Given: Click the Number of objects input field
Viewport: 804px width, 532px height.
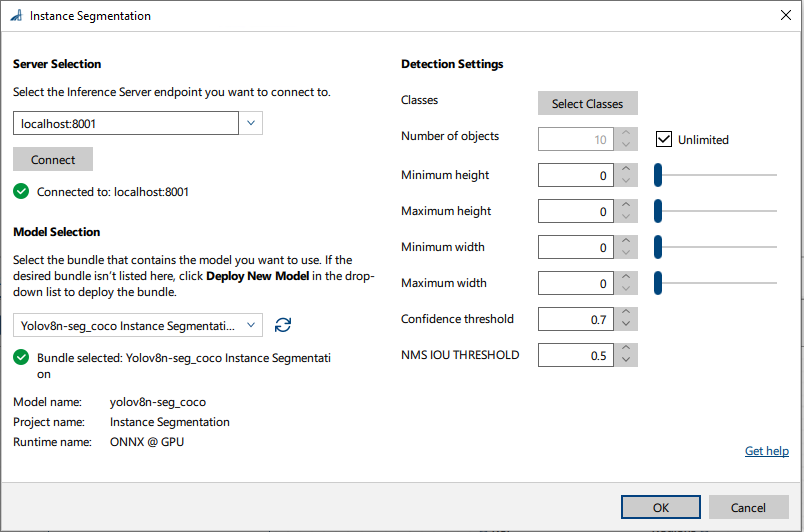Looking at the screenshot, I should [x=575, y=139].
